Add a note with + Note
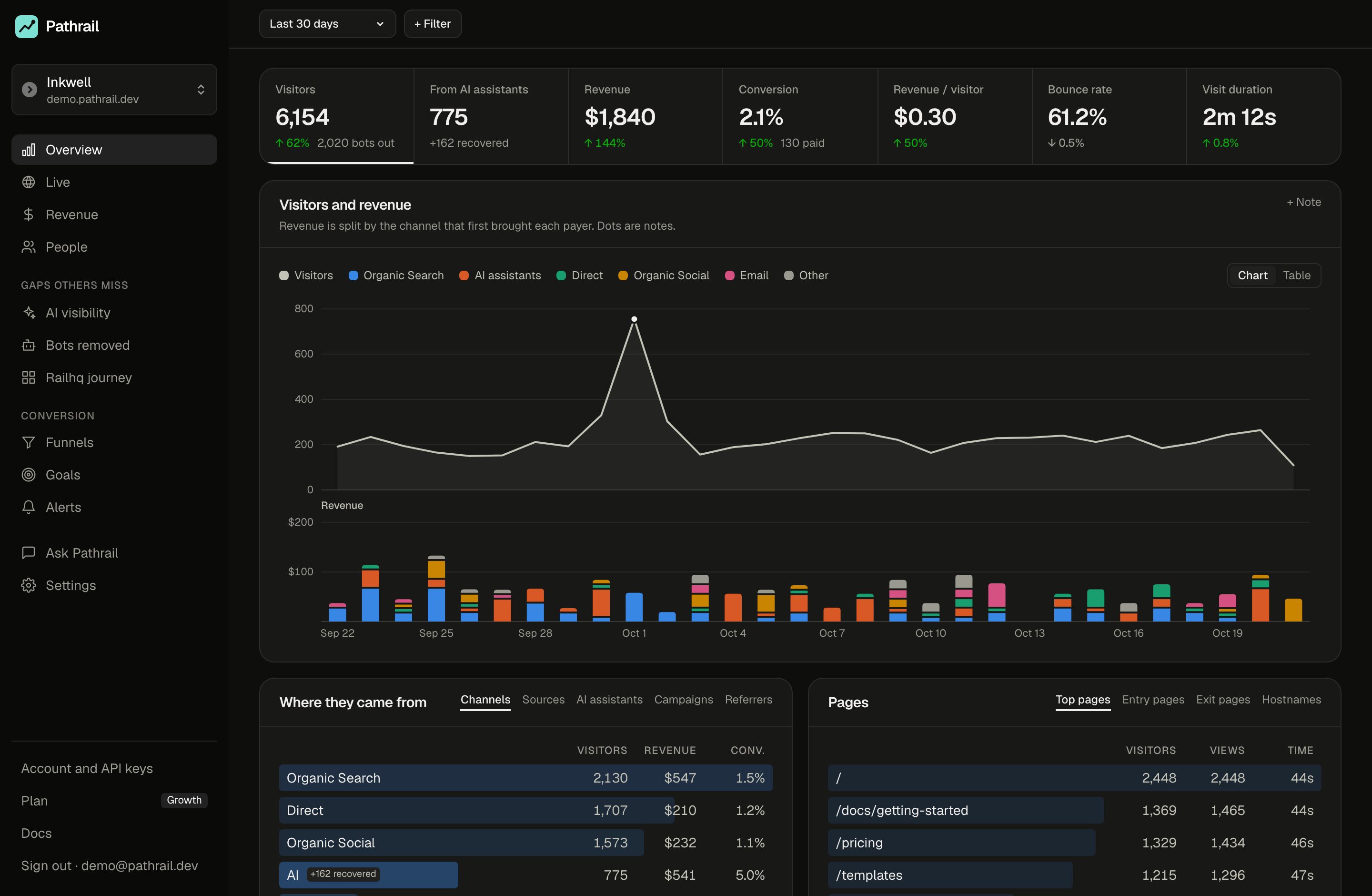 [1303, 202]
